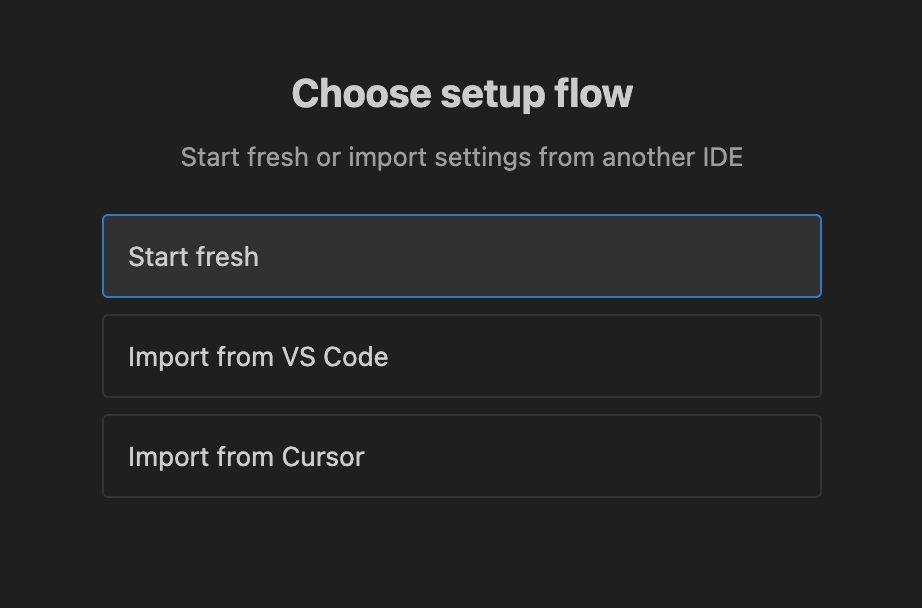Click the "Import from VS Code" text
Image resolution: width=922 pixels, height=608 pixels.
coord(258,357)
